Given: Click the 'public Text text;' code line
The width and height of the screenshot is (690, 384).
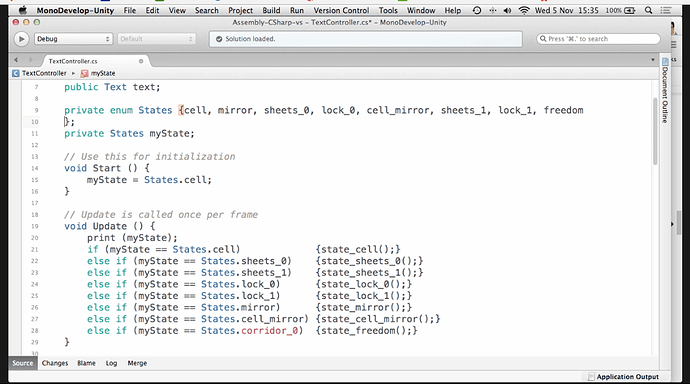Looking at the screenshot, I should [112, 87].
